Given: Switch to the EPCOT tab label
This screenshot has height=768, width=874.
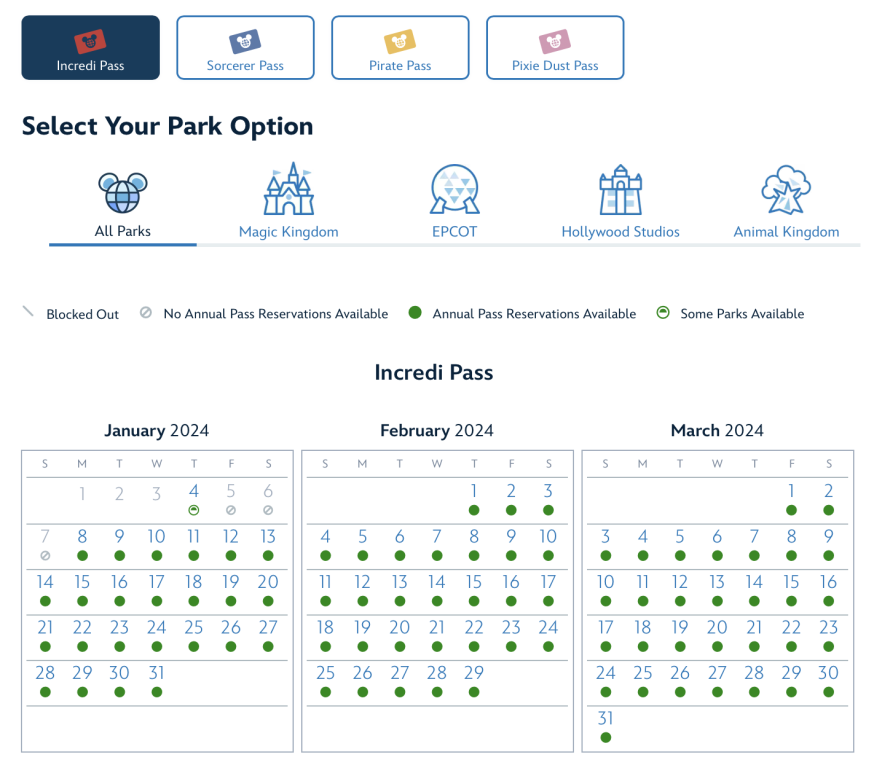Looking at the screenshot, I should [455, 232].
